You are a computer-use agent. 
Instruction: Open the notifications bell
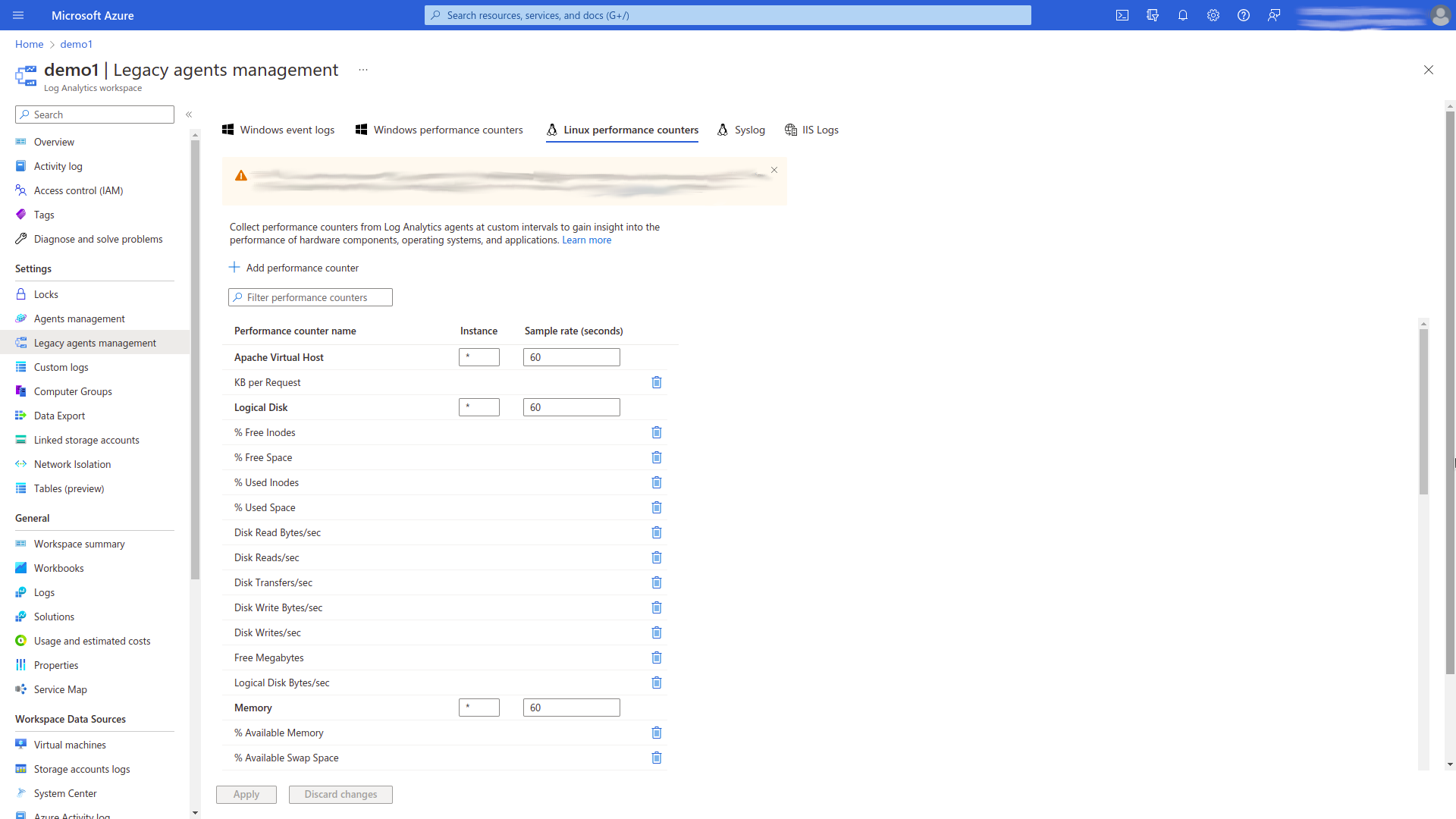1183,15
